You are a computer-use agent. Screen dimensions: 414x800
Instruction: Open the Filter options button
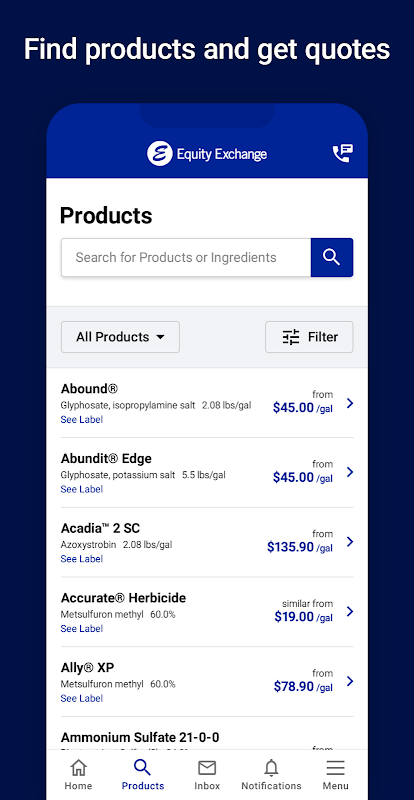coord(309,337)
